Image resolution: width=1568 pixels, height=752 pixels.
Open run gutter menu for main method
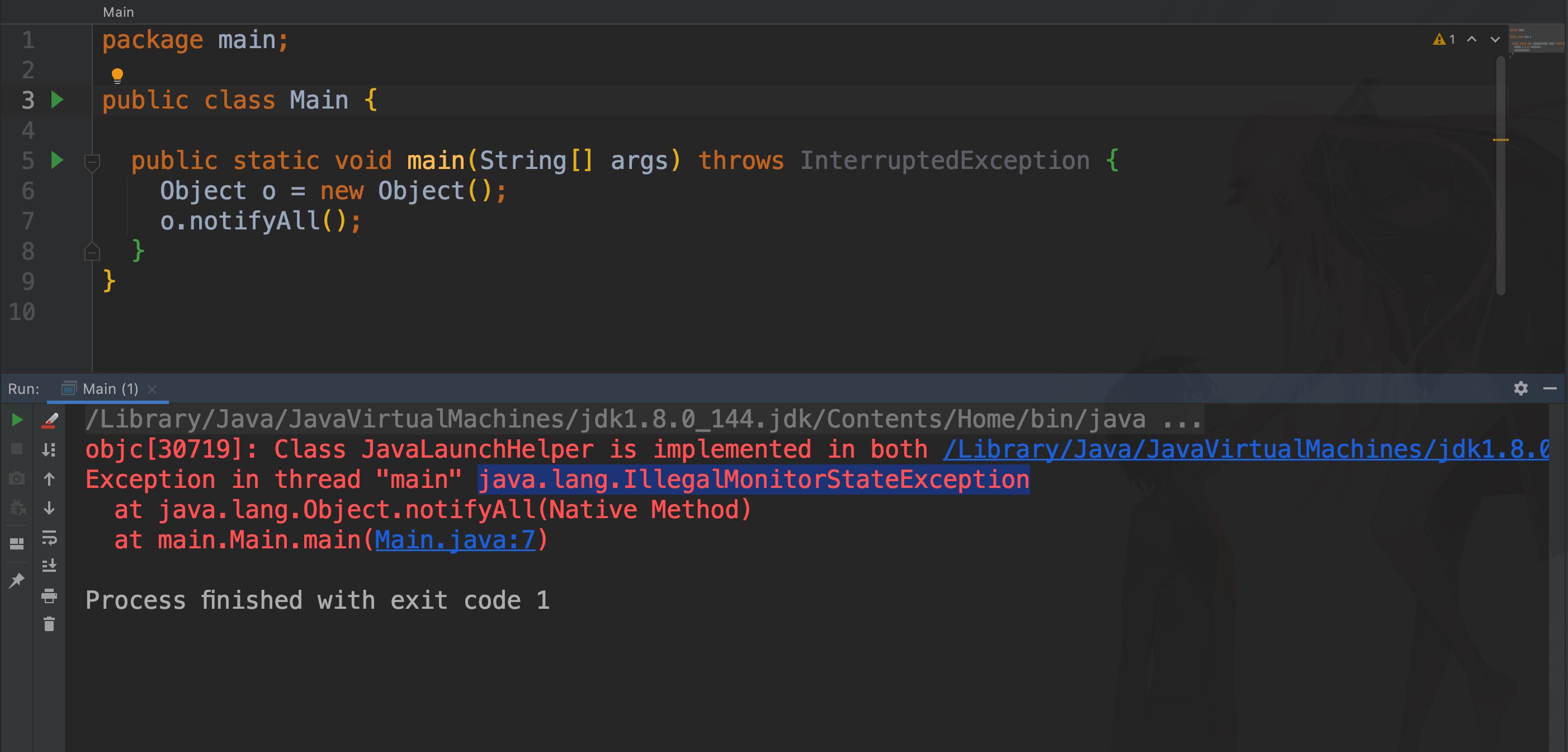[57, 160]
